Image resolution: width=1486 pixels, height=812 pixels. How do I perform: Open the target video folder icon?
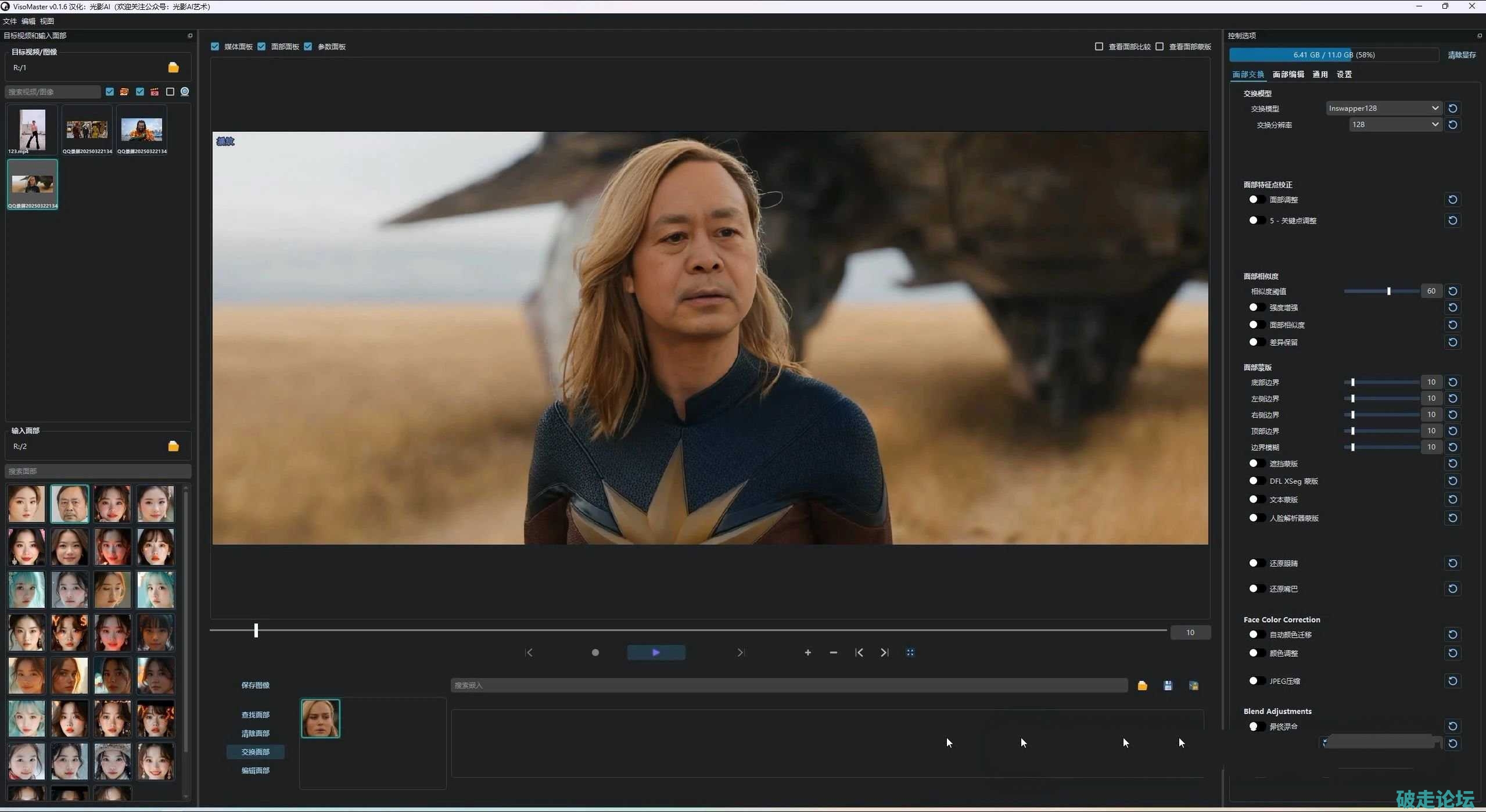coord(173,67)
